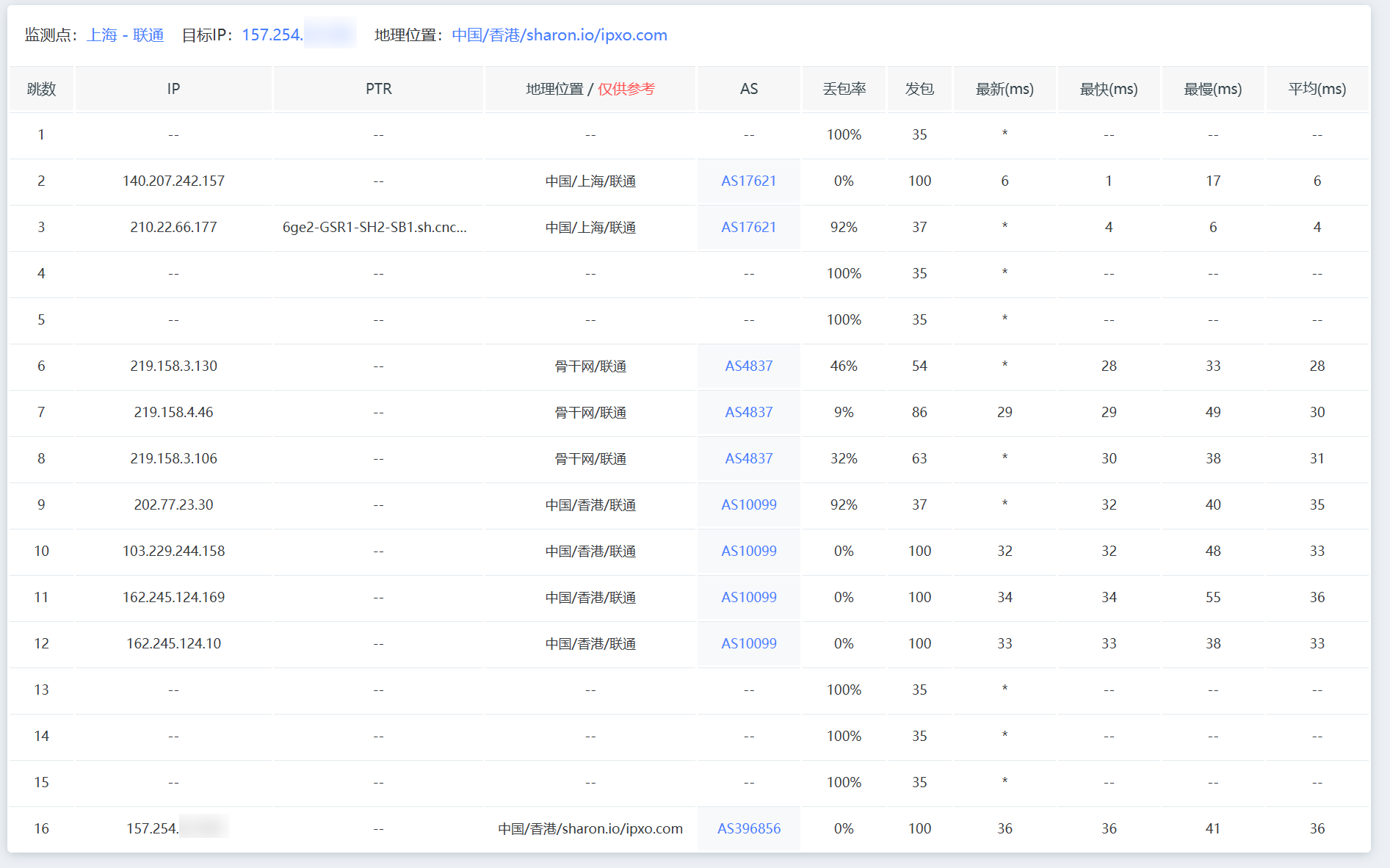Open AS17621 link in hop 3 row
This screenshot has width=1390, height=868.
click(748, 227)
